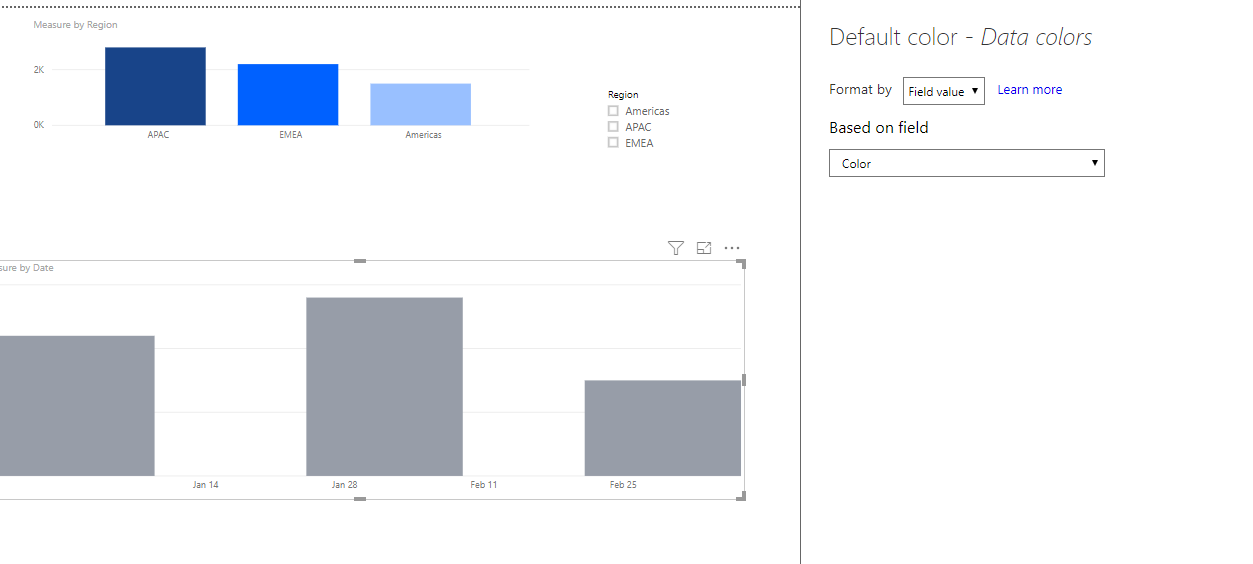Click the 2K axis label
1253x564 pixels.
click(39, 70)
